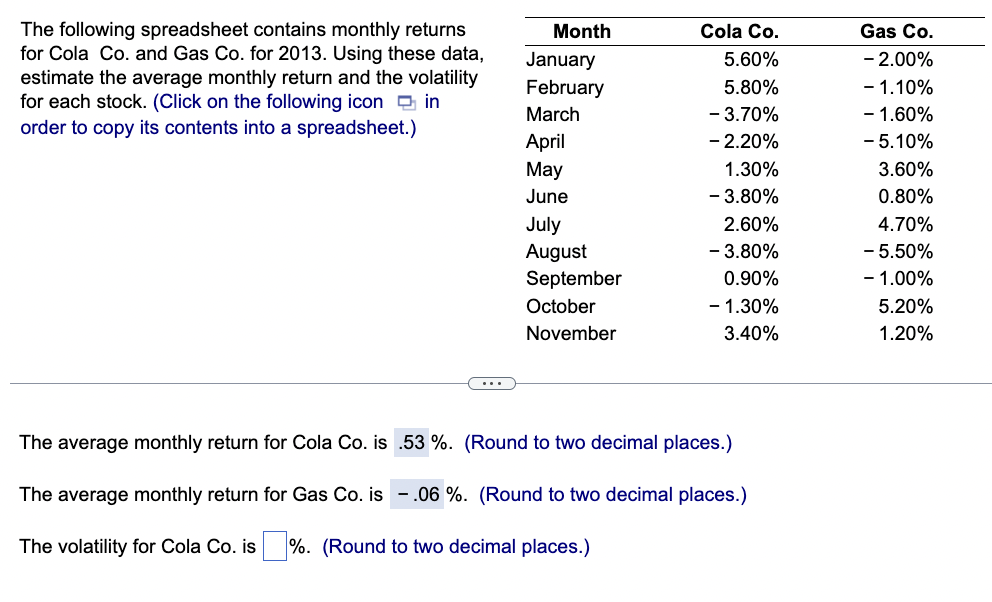Click Gas Co.'s -5.10% April return
This screenshot has height=602, width=992.
coord(897,142)
